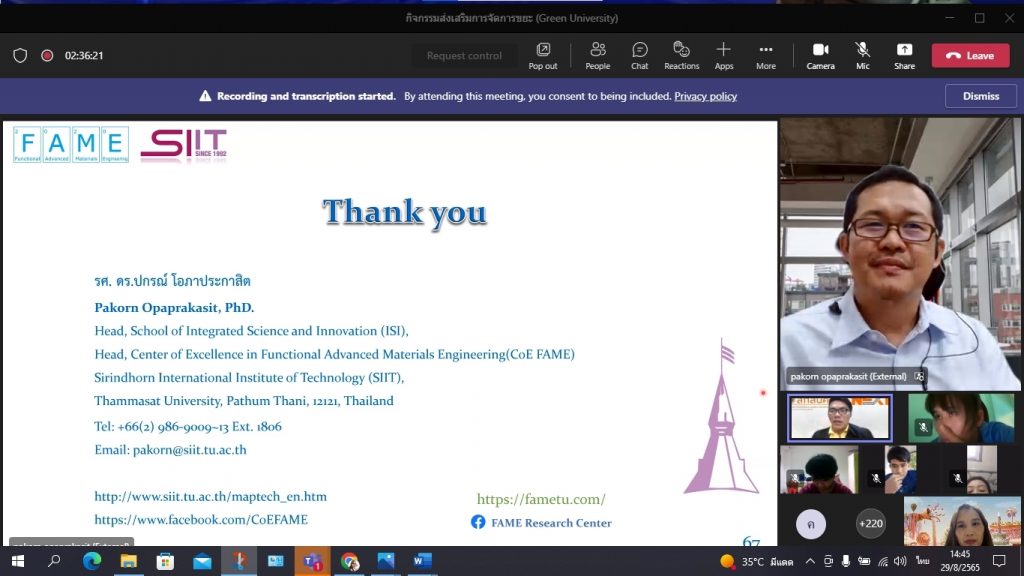Screen dimensions: 1024x576
Task: Toggle the Camera on or off
Action: (x=820, y=55)
